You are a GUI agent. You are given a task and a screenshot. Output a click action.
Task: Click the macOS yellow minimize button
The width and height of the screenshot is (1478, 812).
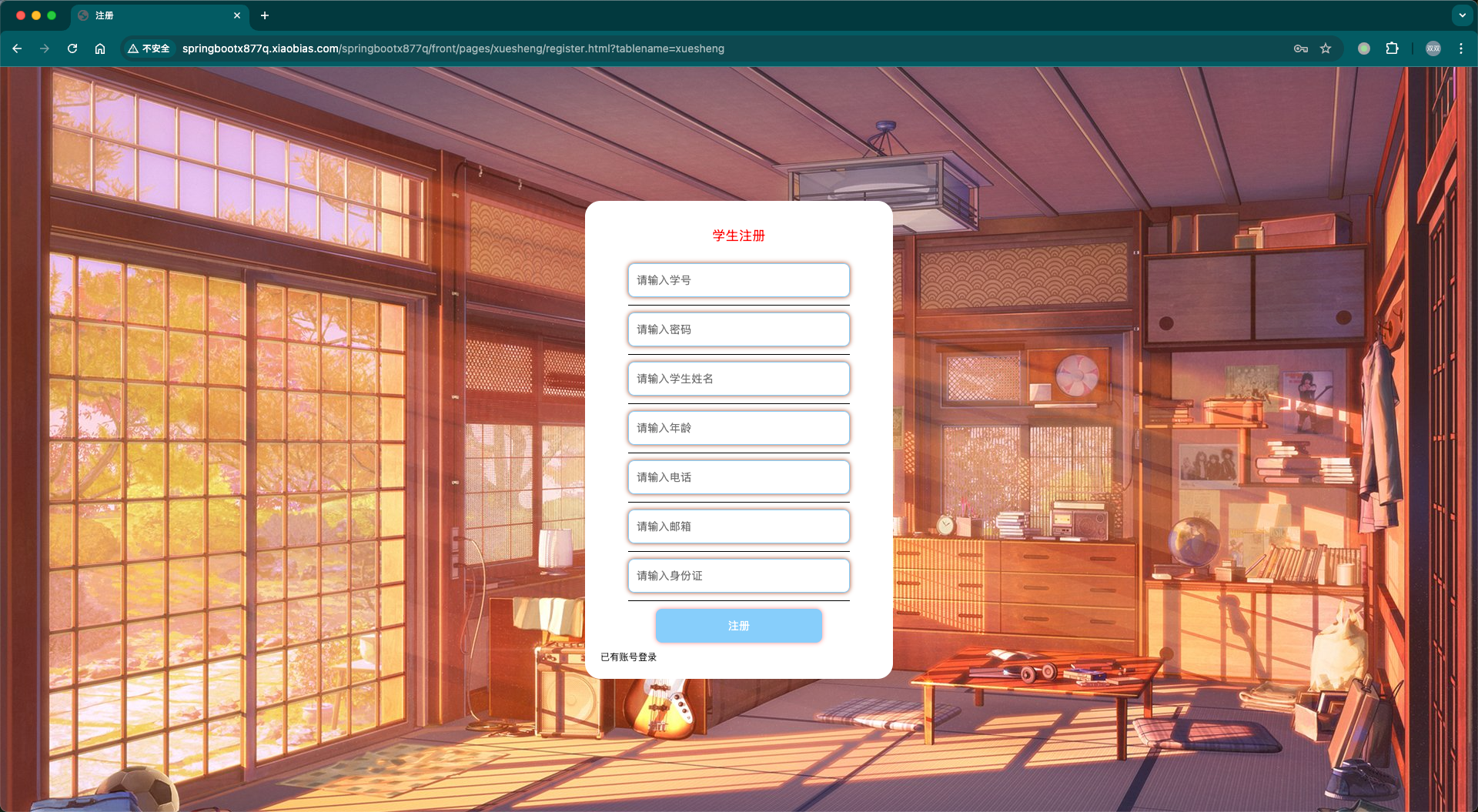(x=36, y=15)
